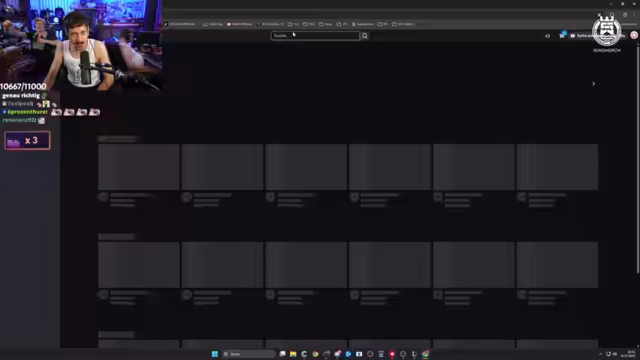This screenshot has height=360, width=640.
Task: Click the taskbar search box
Action: (x=249, y=354)
